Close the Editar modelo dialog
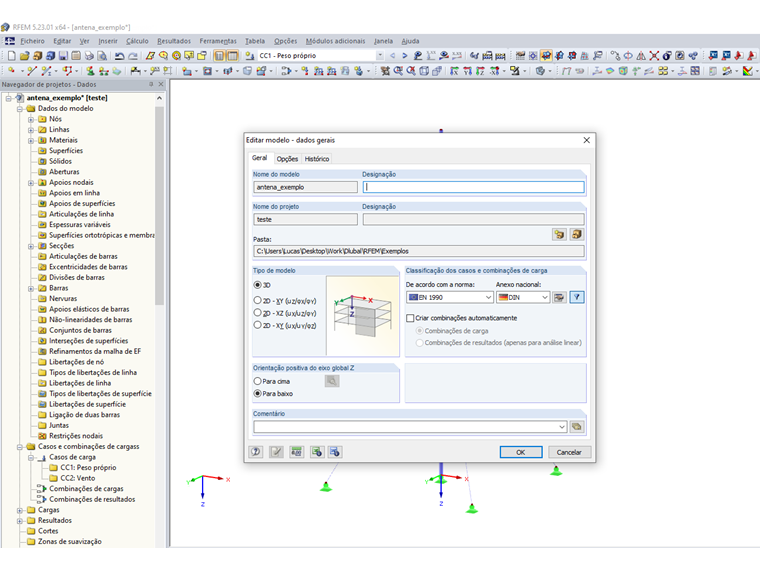Image resolution: width=760 pixels, height=570 pixels. [x=586, y=140]
